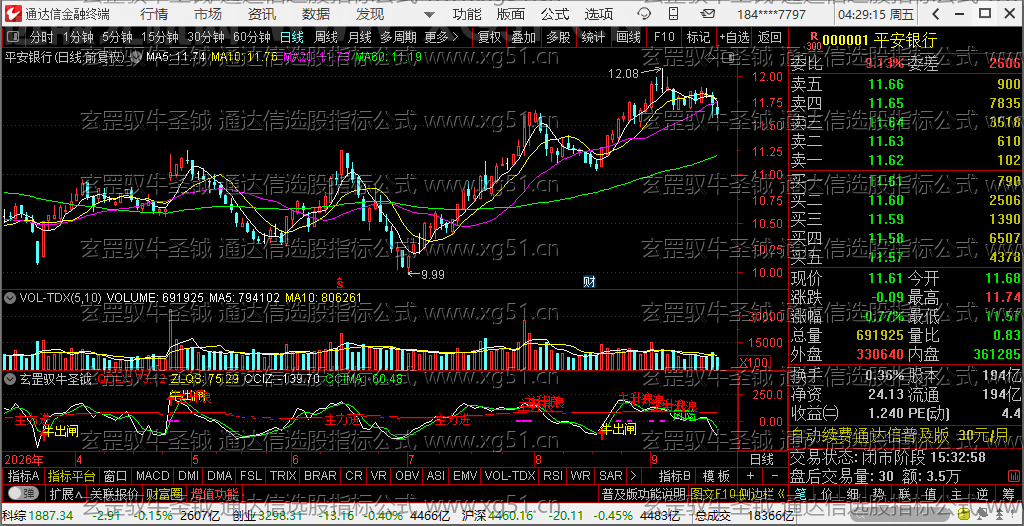Collapse the VOL-TDX volume panel arrow

click(10, 298)
